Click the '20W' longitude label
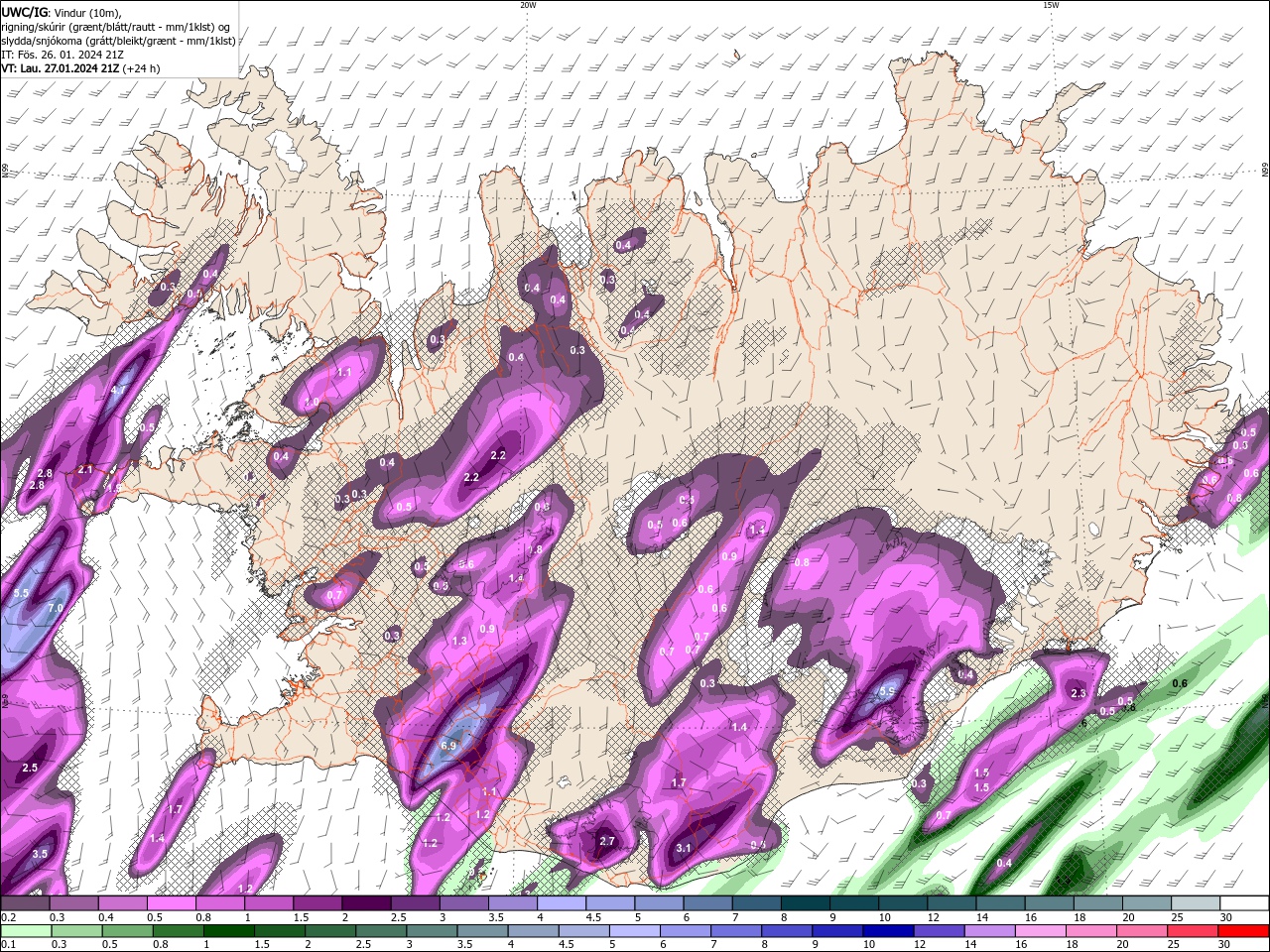 [x=528, y=5]
